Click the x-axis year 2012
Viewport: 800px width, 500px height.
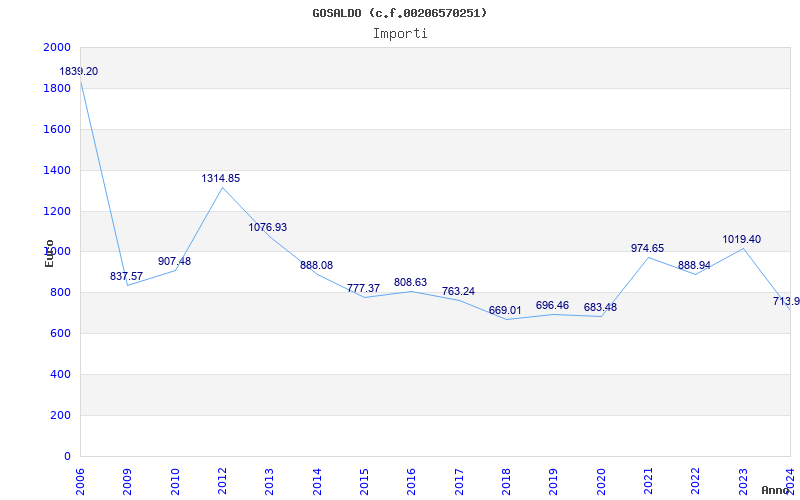[x=222, y=482]
